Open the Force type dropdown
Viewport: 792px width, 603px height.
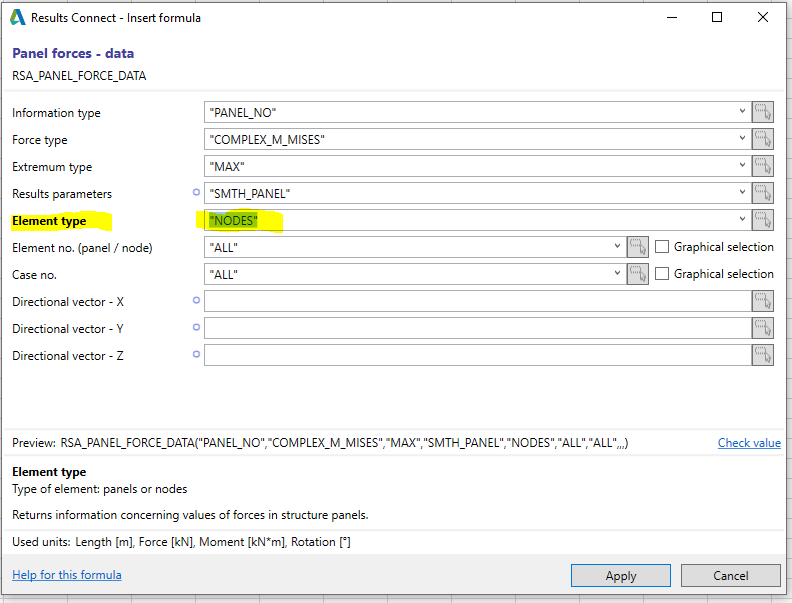click(x=742, y=138)
